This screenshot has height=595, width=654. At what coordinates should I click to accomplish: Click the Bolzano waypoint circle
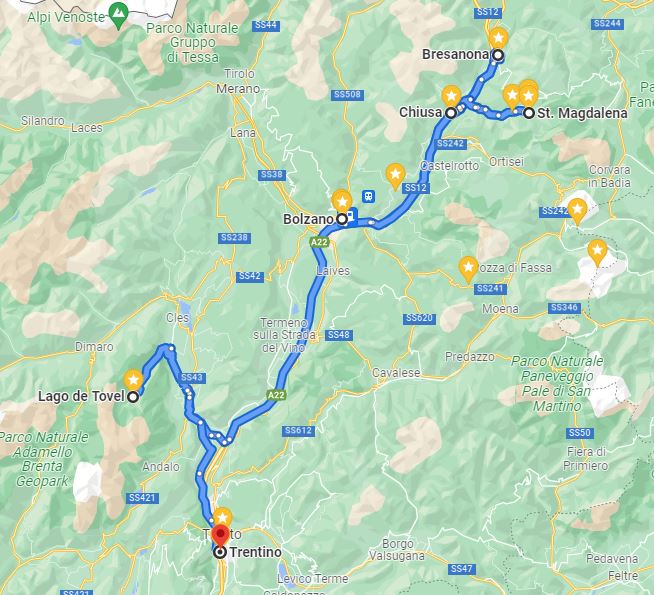click(x=342, y=219)
